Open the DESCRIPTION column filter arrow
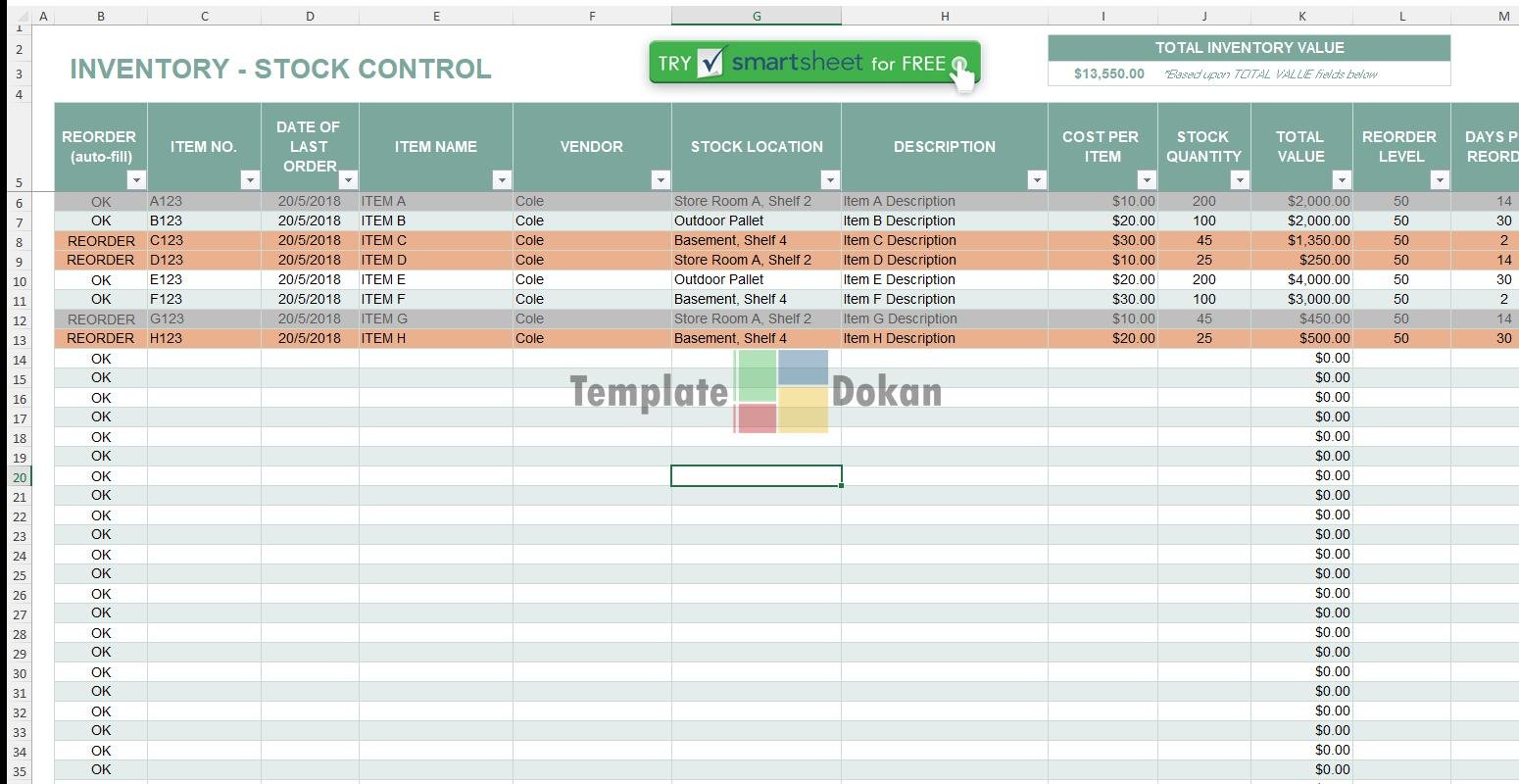Screen dimensions: 1519x784 coord(1037,180)
